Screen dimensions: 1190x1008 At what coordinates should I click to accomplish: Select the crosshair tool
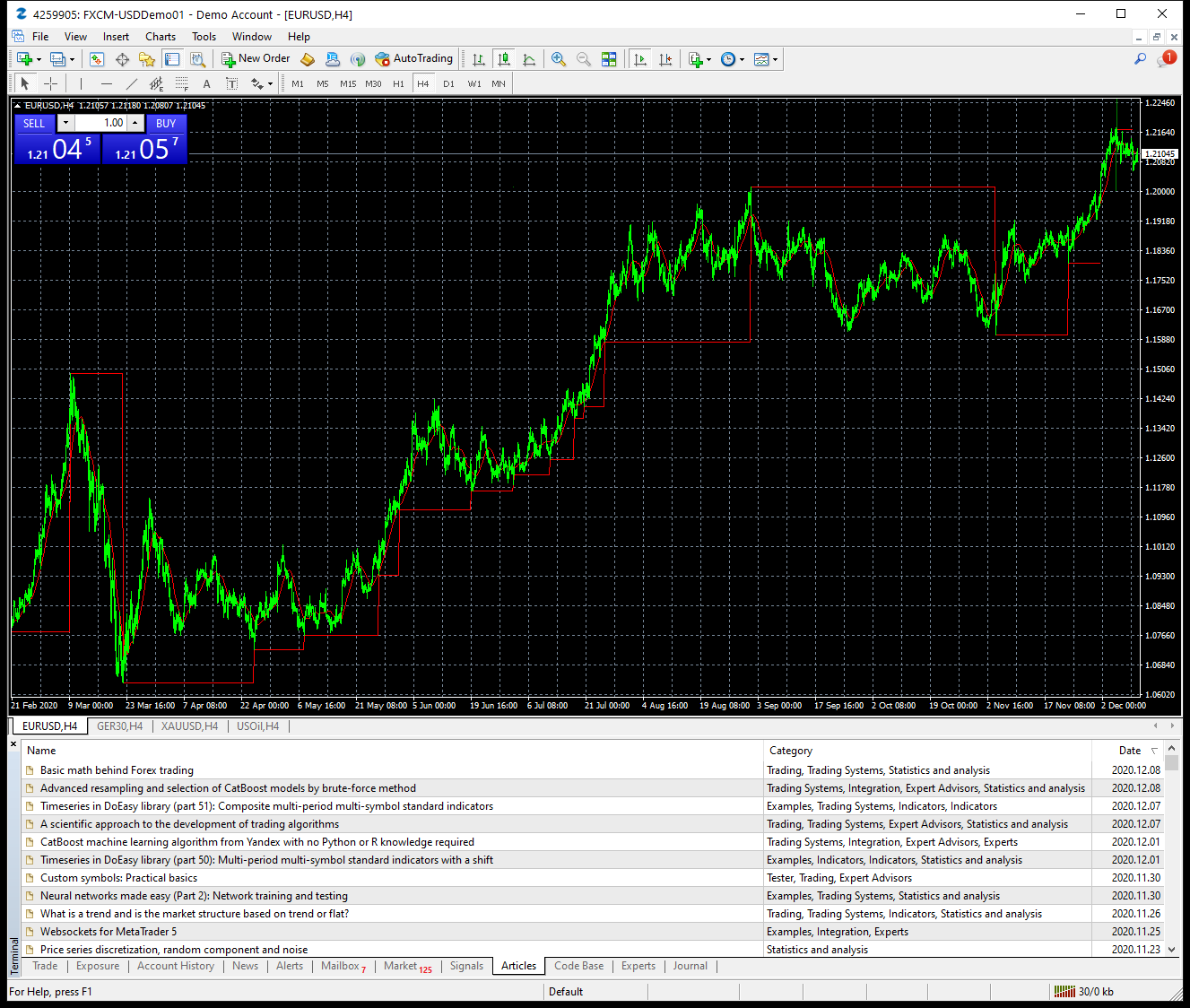(x=51, y=83)
